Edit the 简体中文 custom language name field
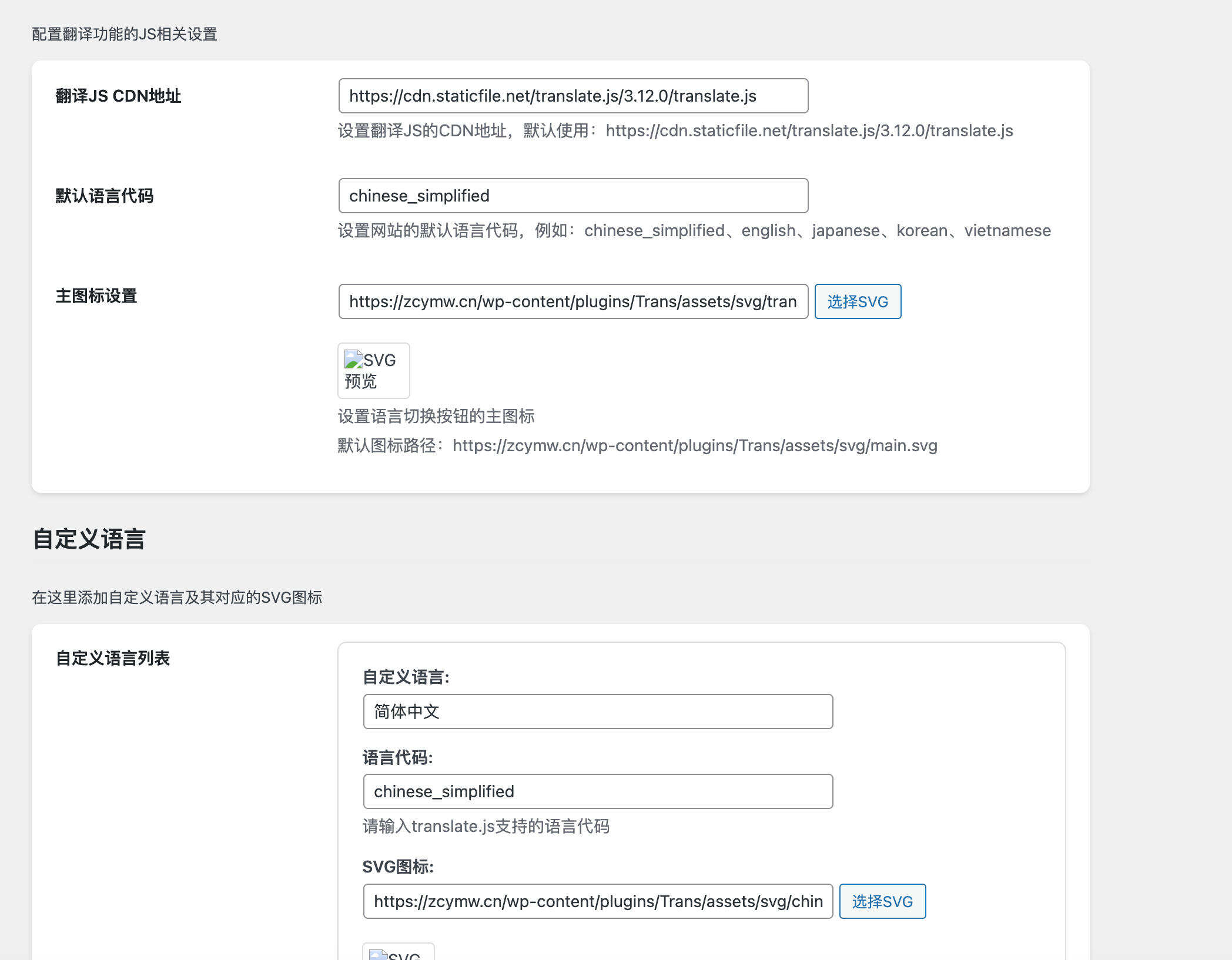This screenshot has height=960, width=1232. 598,711
